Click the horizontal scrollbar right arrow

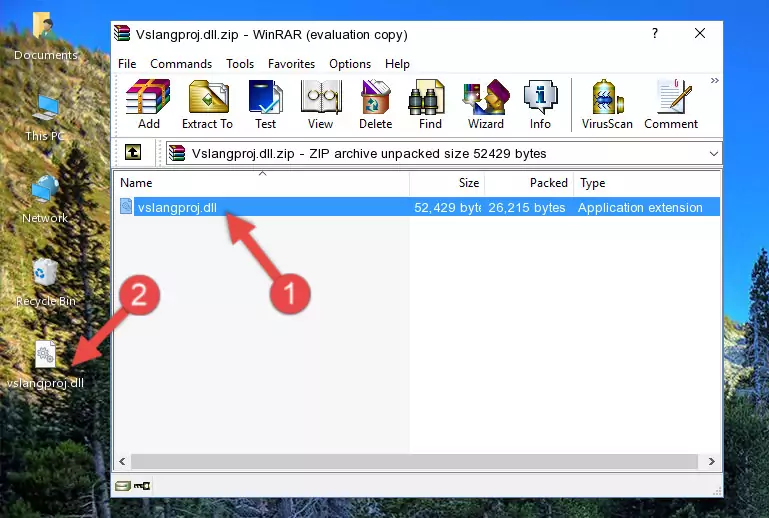[712, 461]
